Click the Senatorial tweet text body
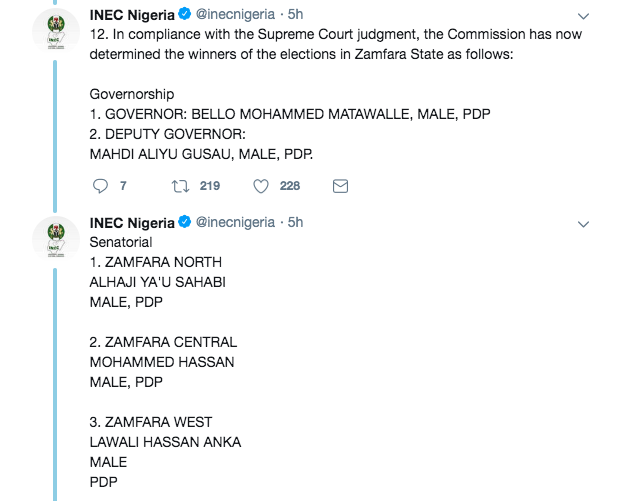This screenshot has height=501, width=626. [x=165, y=362]
